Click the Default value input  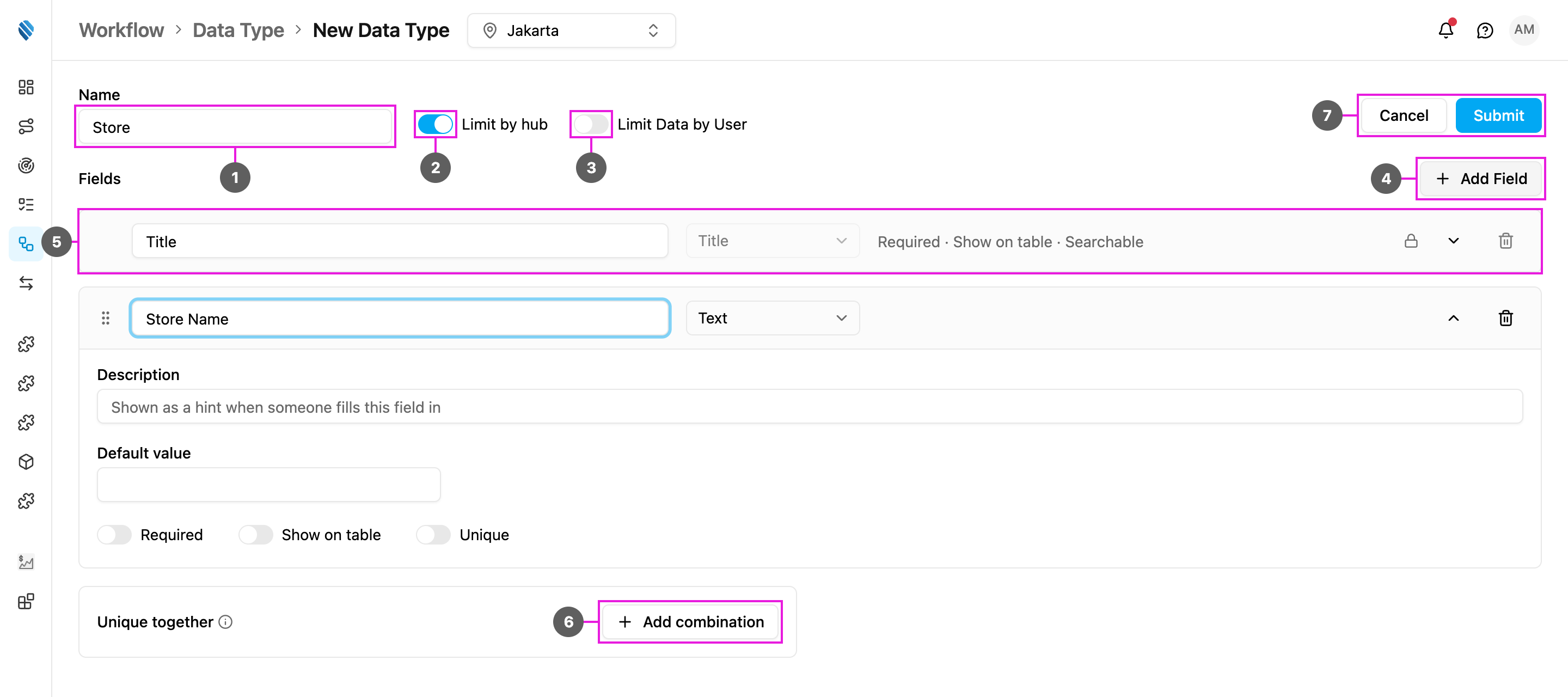click(x=268, y=485)
